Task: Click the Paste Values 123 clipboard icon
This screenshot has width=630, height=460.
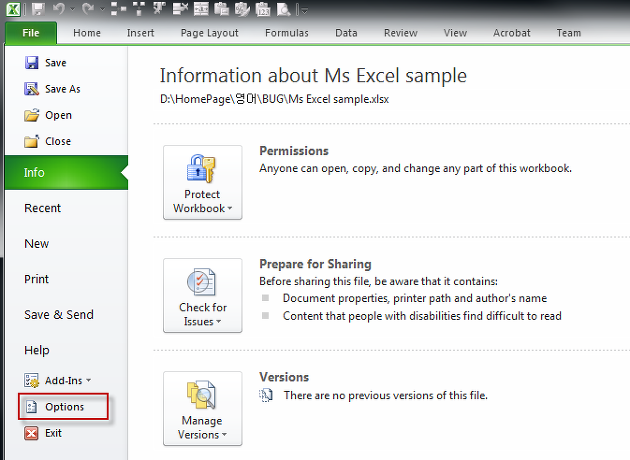Action: (x=263, y=9)
